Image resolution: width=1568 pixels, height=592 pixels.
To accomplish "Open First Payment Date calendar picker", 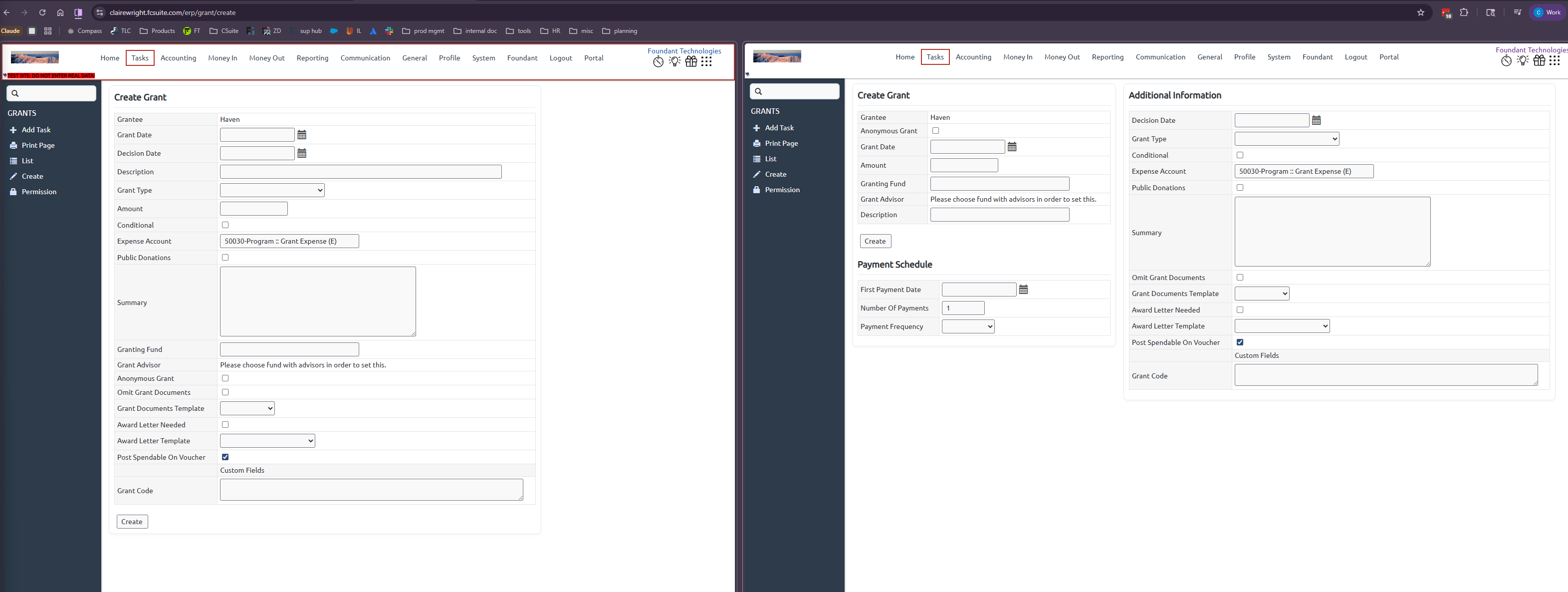I will (1023, 290).
